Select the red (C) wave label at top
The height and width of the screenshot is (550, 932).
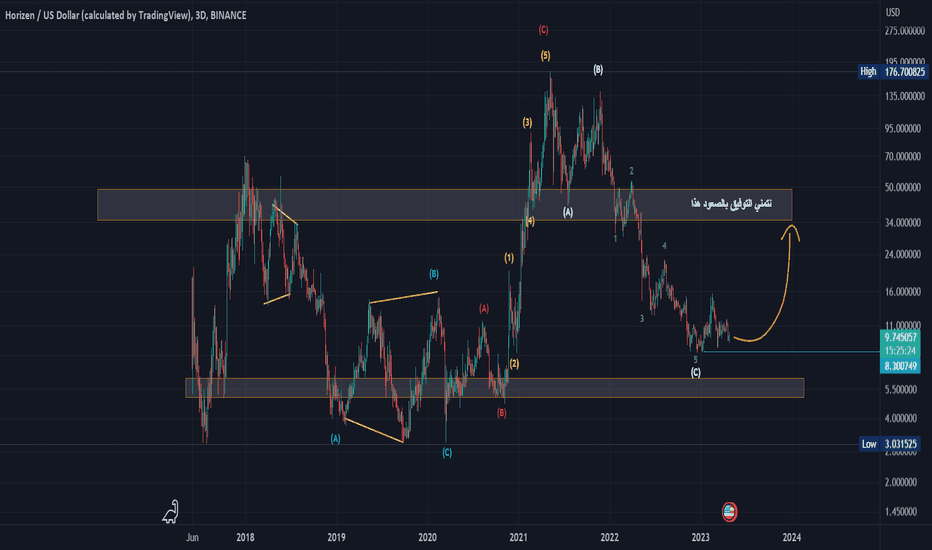(543, 30)
